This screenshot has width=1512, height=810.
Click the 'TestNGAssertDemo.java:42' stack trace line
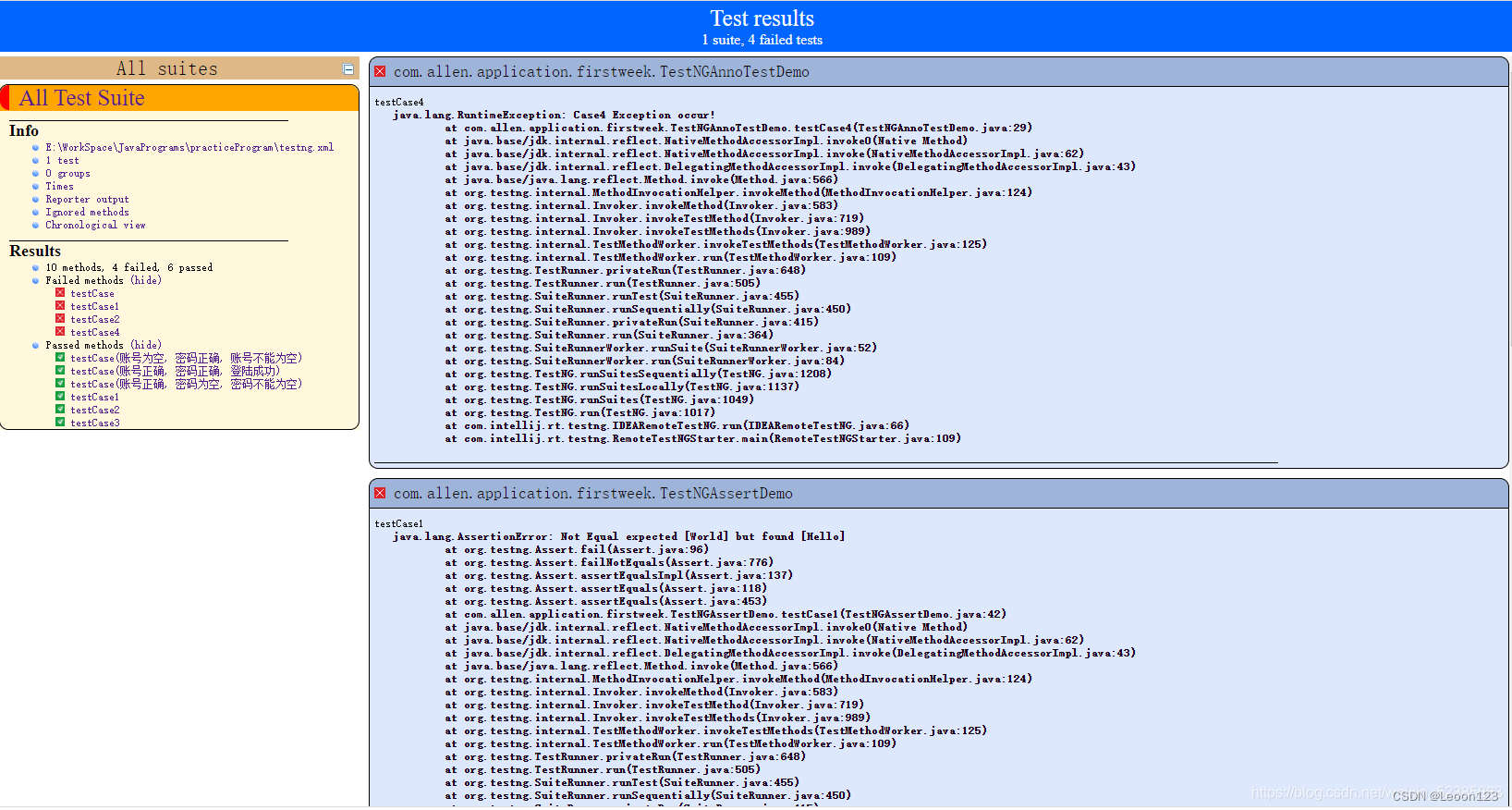click(726, 614)
